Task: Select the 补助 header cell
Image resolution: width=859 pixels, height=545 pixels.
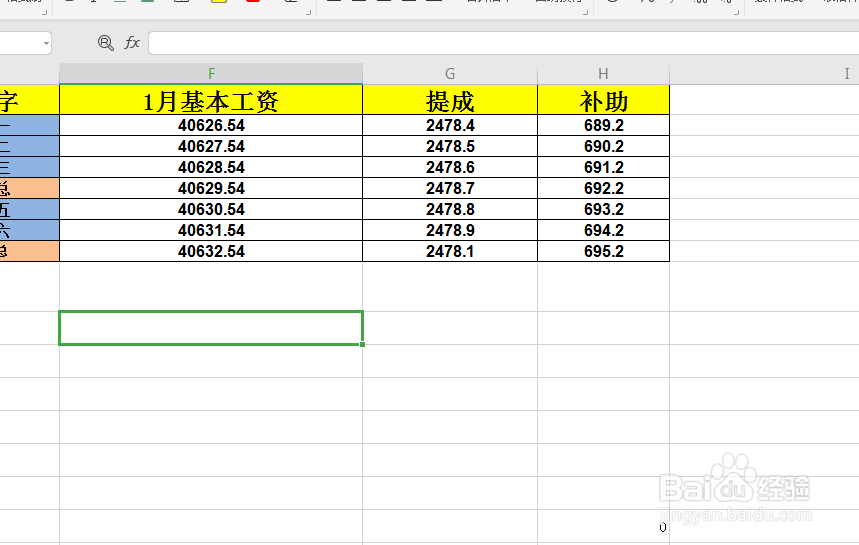Action: (603, 100)
